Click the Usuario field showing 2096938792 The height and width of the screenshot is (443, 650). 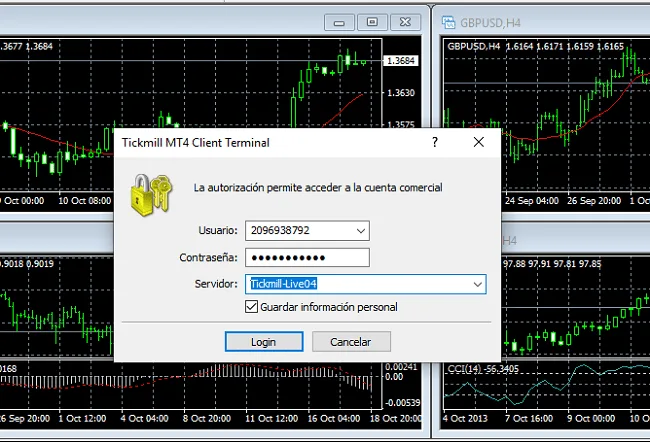(307, 230)
